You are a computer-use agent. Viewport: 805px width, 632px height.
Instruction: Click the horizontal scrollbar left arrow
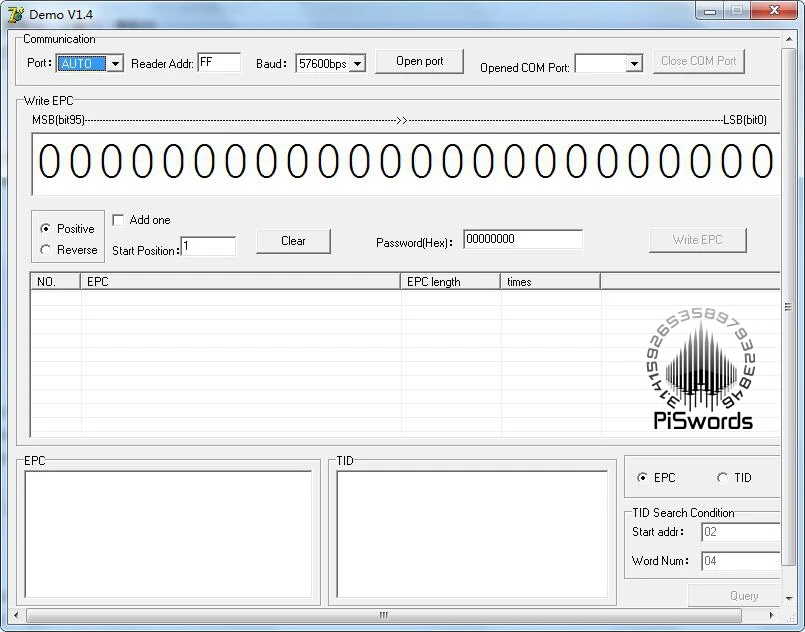[x=16, y=615]
